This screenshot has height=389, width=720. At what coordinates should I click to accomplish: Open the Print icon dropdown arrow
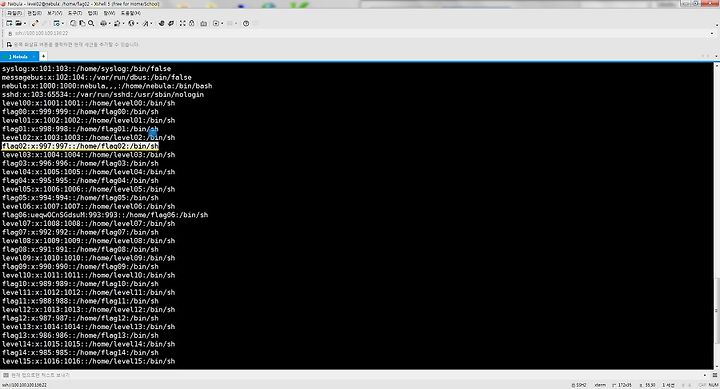tap(110, 23)
